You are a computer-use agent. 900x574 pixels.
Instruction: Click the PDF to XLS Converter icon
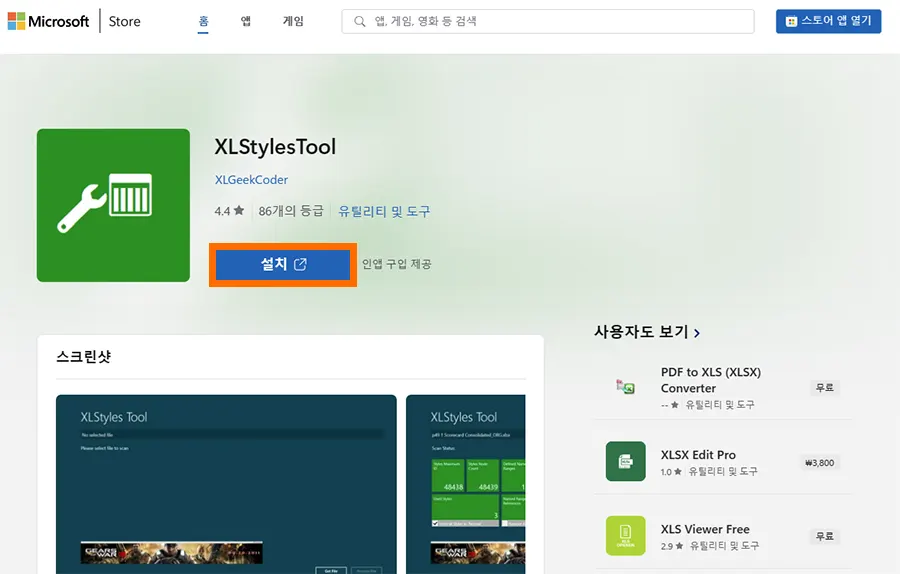click(x=626, y=387)
